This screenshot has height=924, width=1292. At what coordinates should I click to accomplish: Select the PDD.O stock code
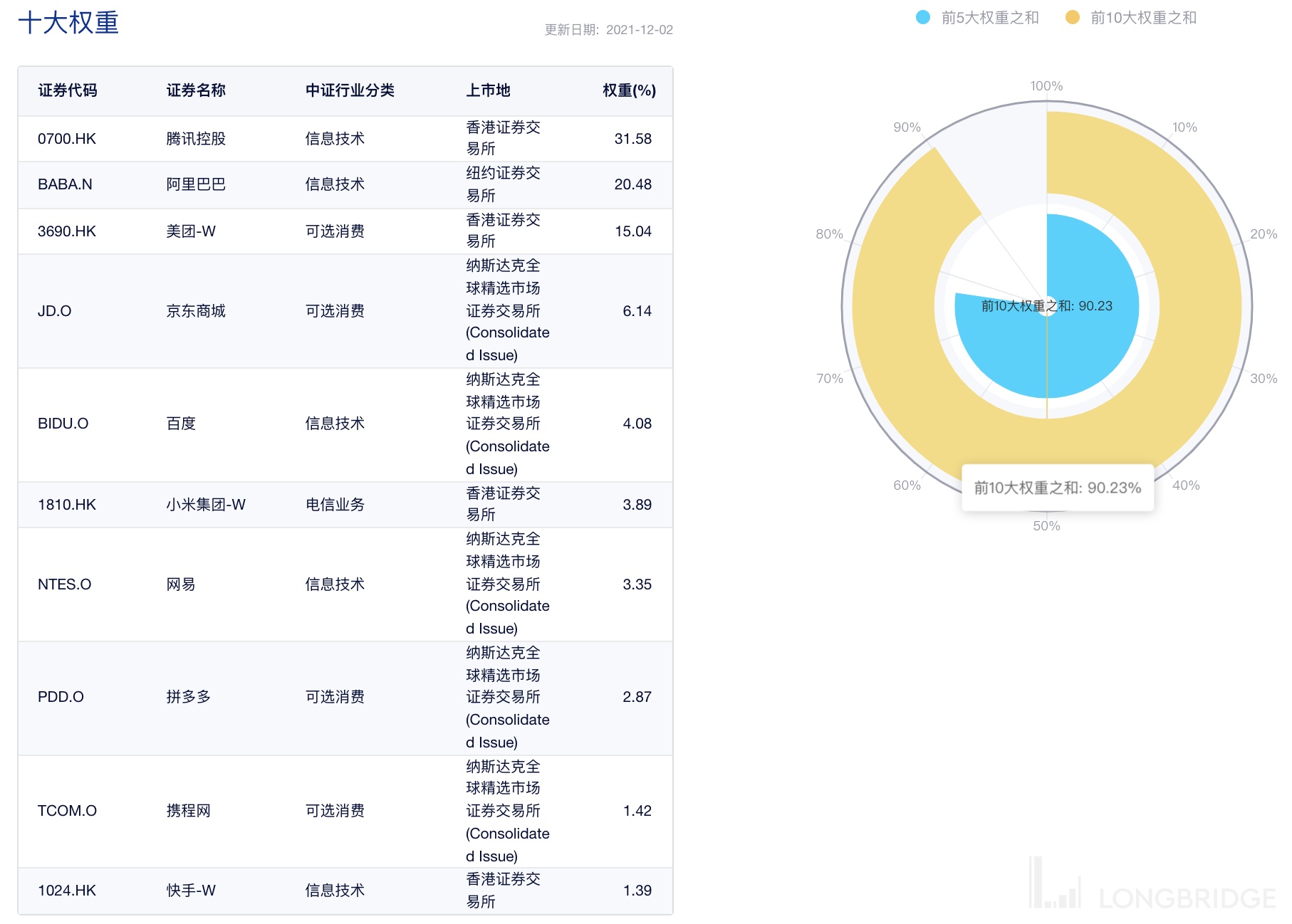[x=61, y=697]
